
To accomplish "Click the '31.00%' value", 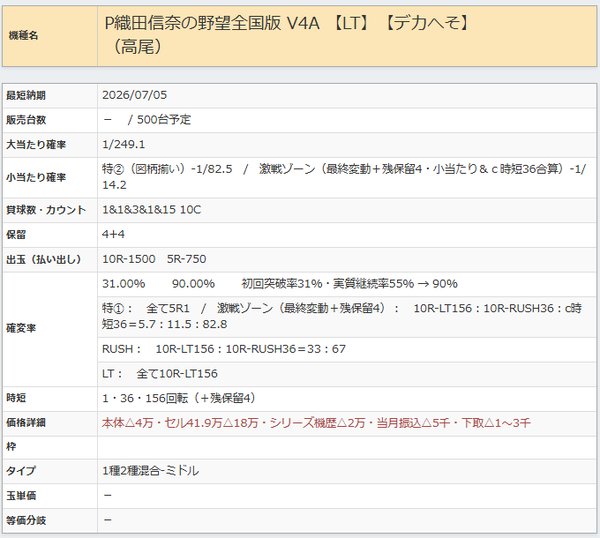I will [x=123, y=284].
